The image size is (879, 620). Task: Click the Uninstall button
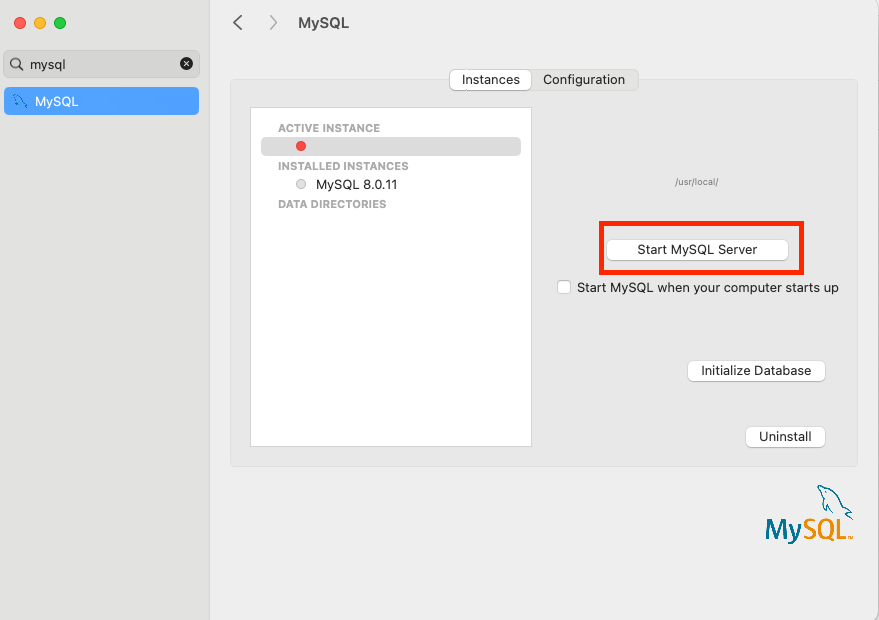coord(785,437)
